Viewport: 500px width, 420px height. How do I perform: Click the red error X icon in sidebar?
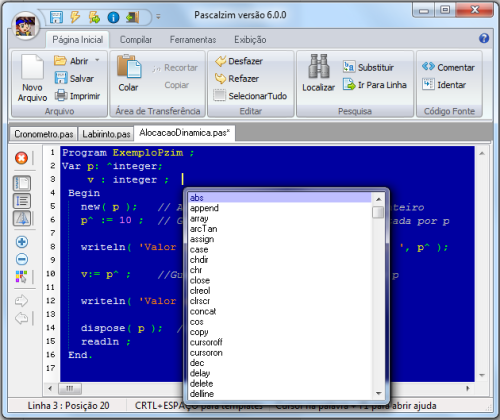pyautogui.click(x=22, y=158)
